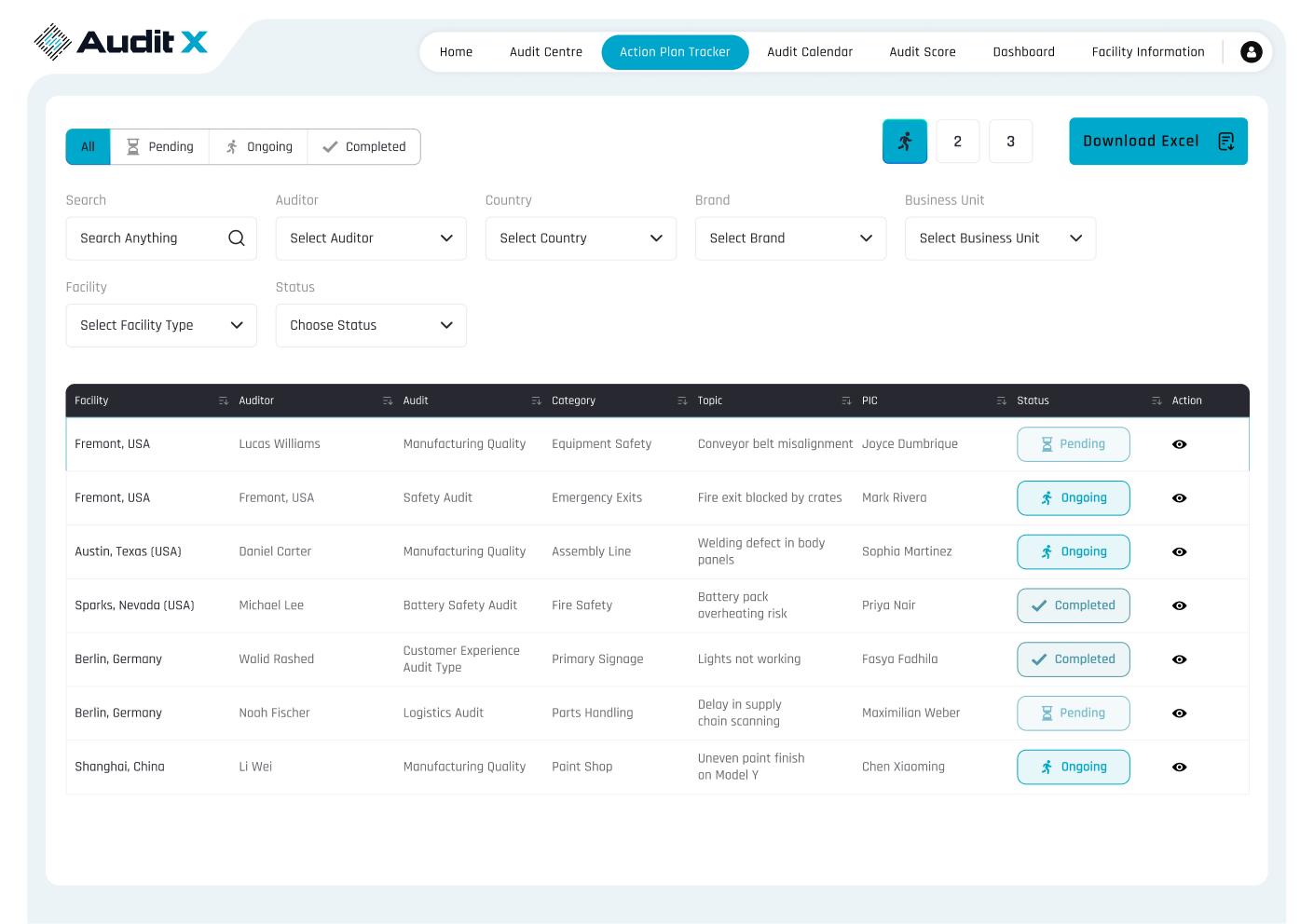
Task: Click the Ongoing status badge for Mark Rivera
Action: [x=1073, y=498]
